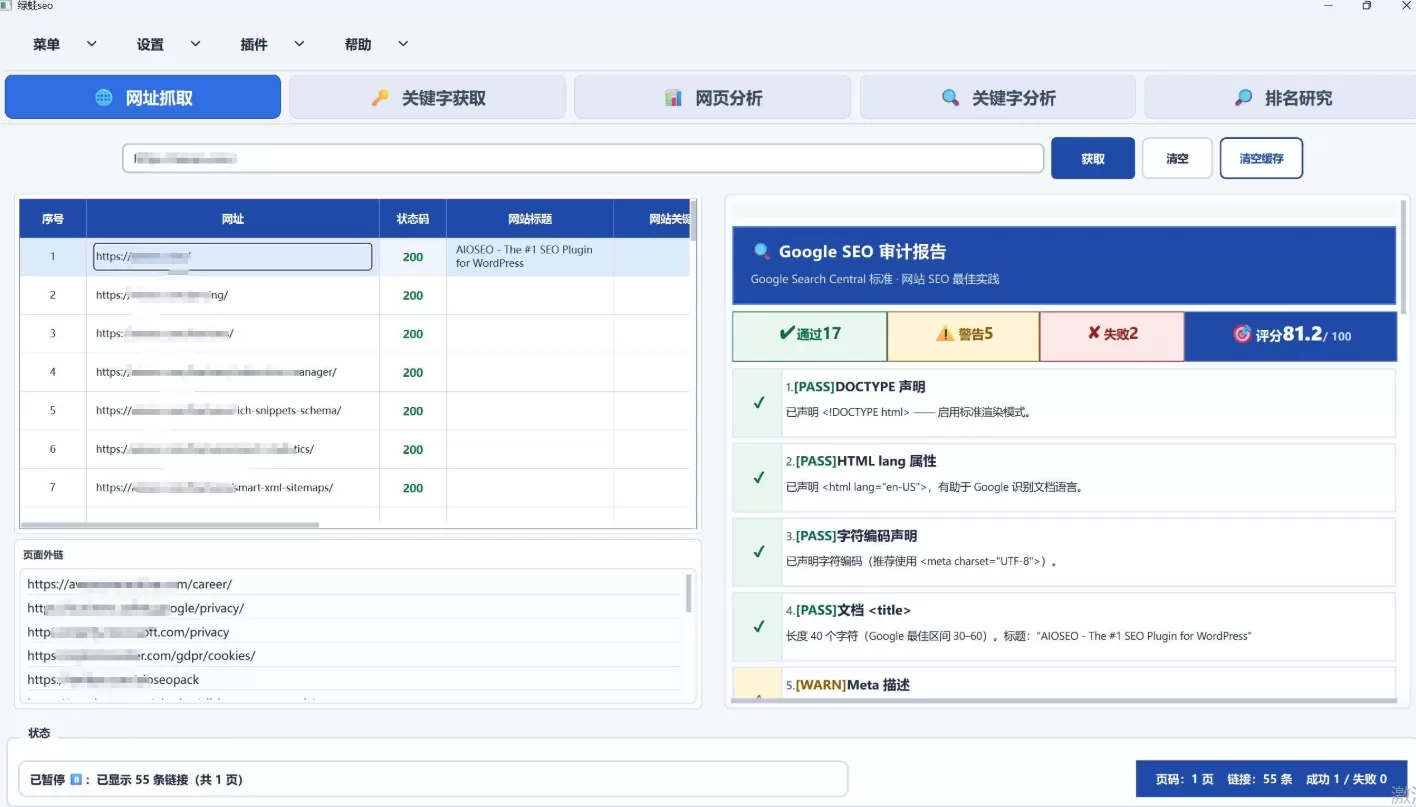1416x807 pixels.
Task: Select the URL in row 3
Action: [165, 334]
